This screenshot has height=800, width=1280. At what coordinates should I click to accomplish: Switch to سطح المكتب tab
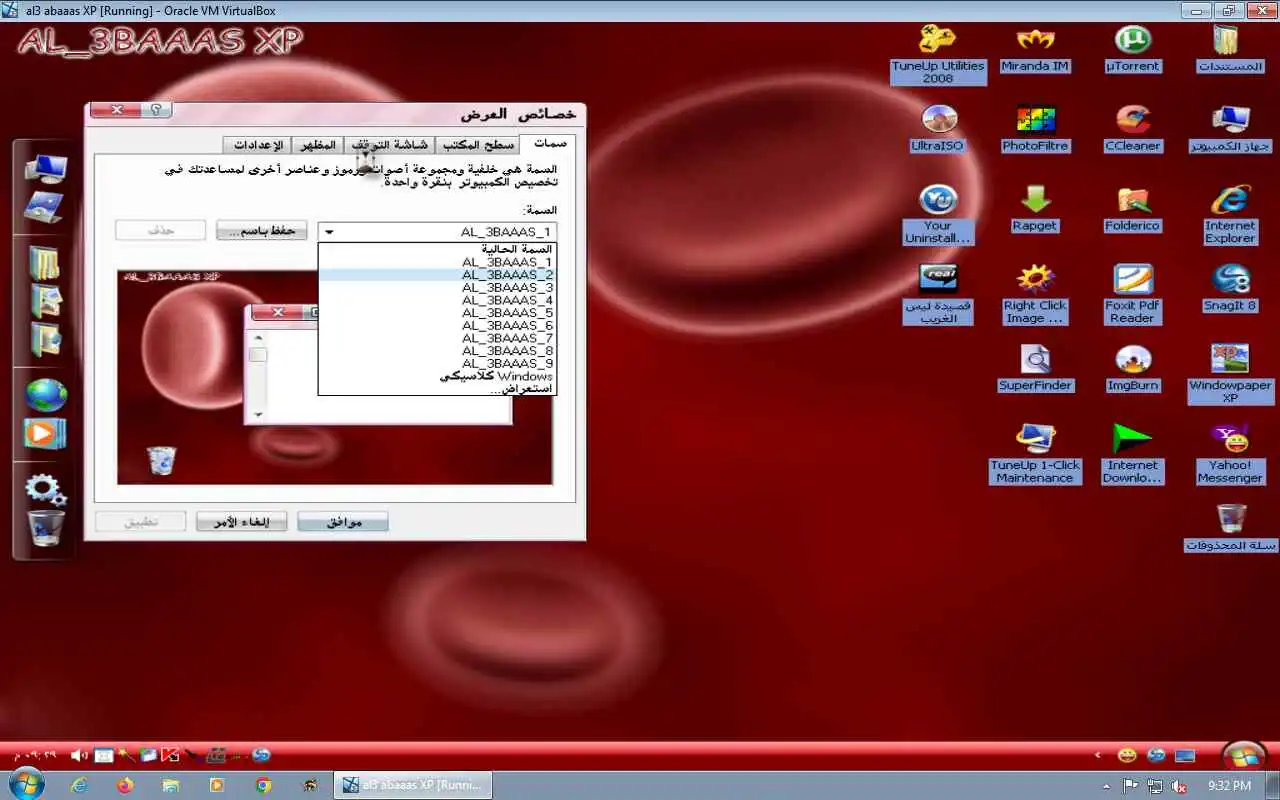(x=478, y=145)
